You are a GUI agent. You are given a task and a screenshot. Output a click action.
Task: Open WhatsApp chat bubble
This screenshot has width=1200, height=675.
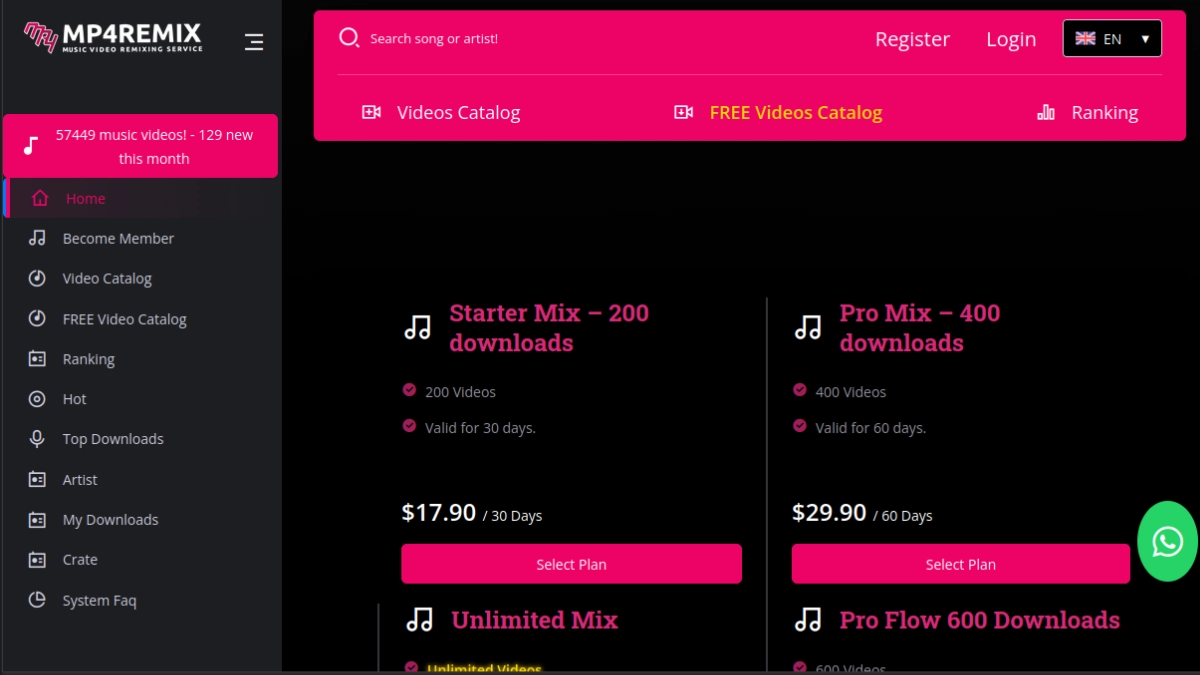coord(1167,541)
